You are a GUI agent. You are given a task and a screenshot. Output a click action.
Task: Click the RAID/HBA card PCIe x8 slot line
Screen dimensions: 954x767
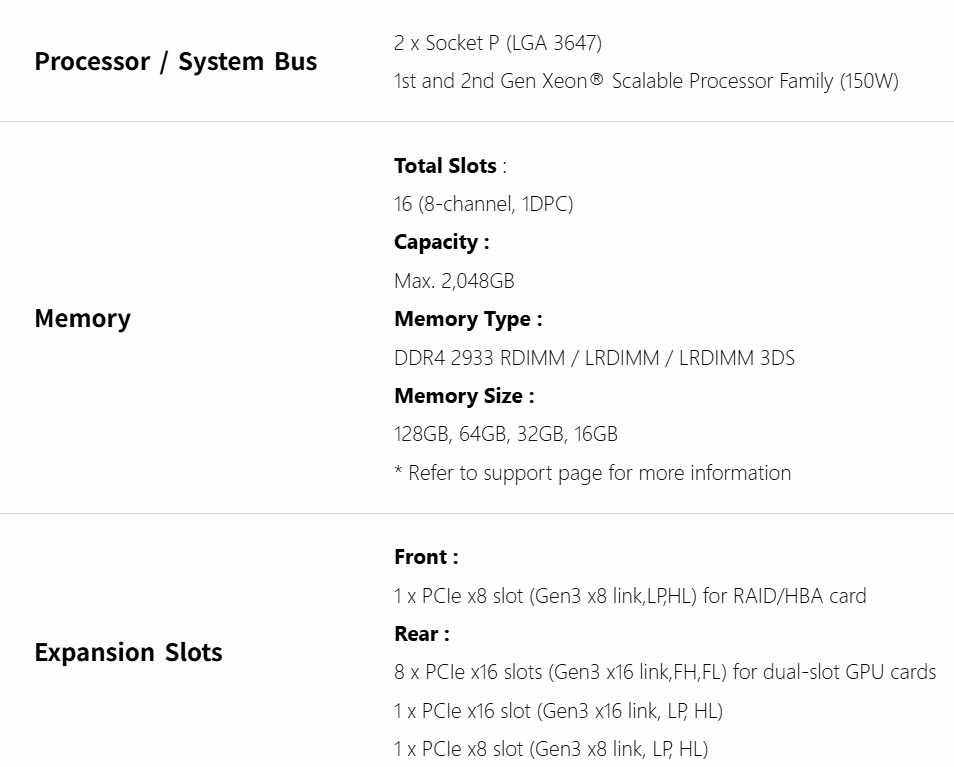tap(629, 596)
